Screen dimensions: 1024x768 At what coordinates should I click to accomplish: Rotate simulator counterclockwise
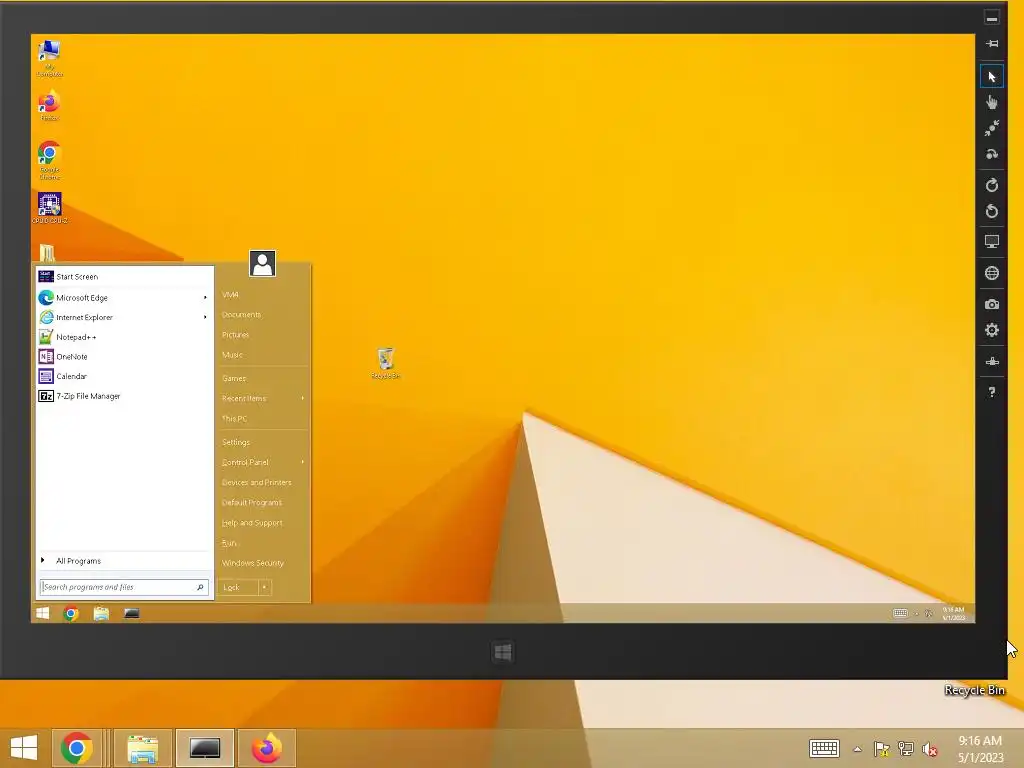tap(991, 211)
